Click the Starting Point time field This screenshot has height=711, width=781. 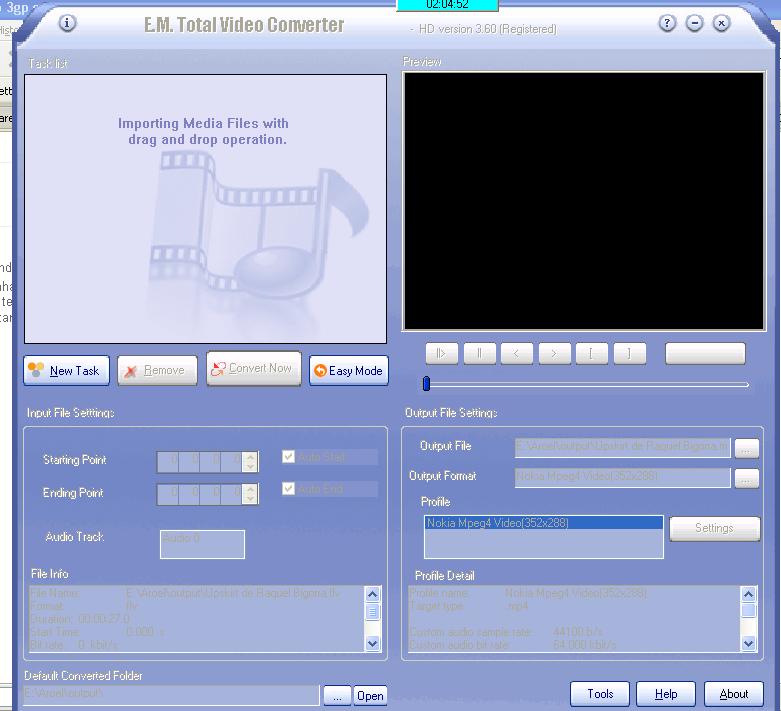point(200,462)
